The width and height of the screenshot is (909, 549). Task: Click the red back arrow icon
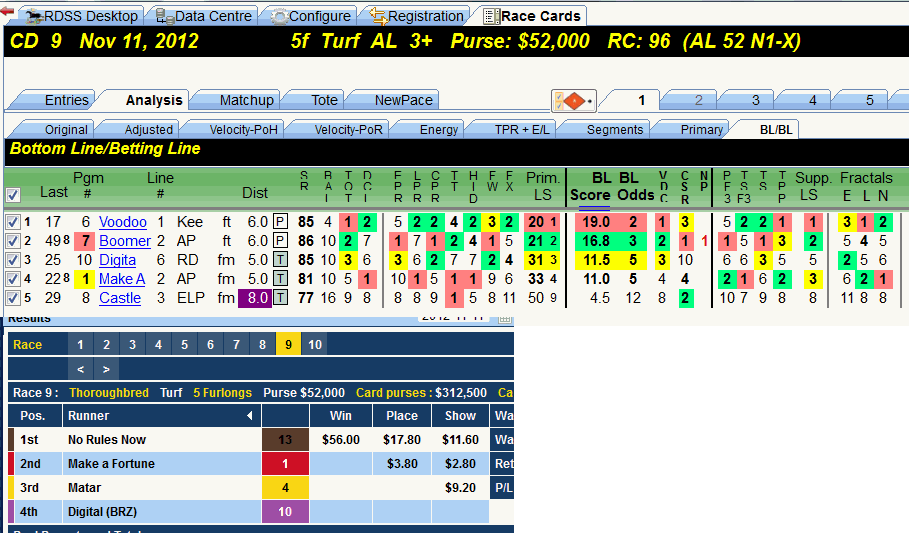7,11
